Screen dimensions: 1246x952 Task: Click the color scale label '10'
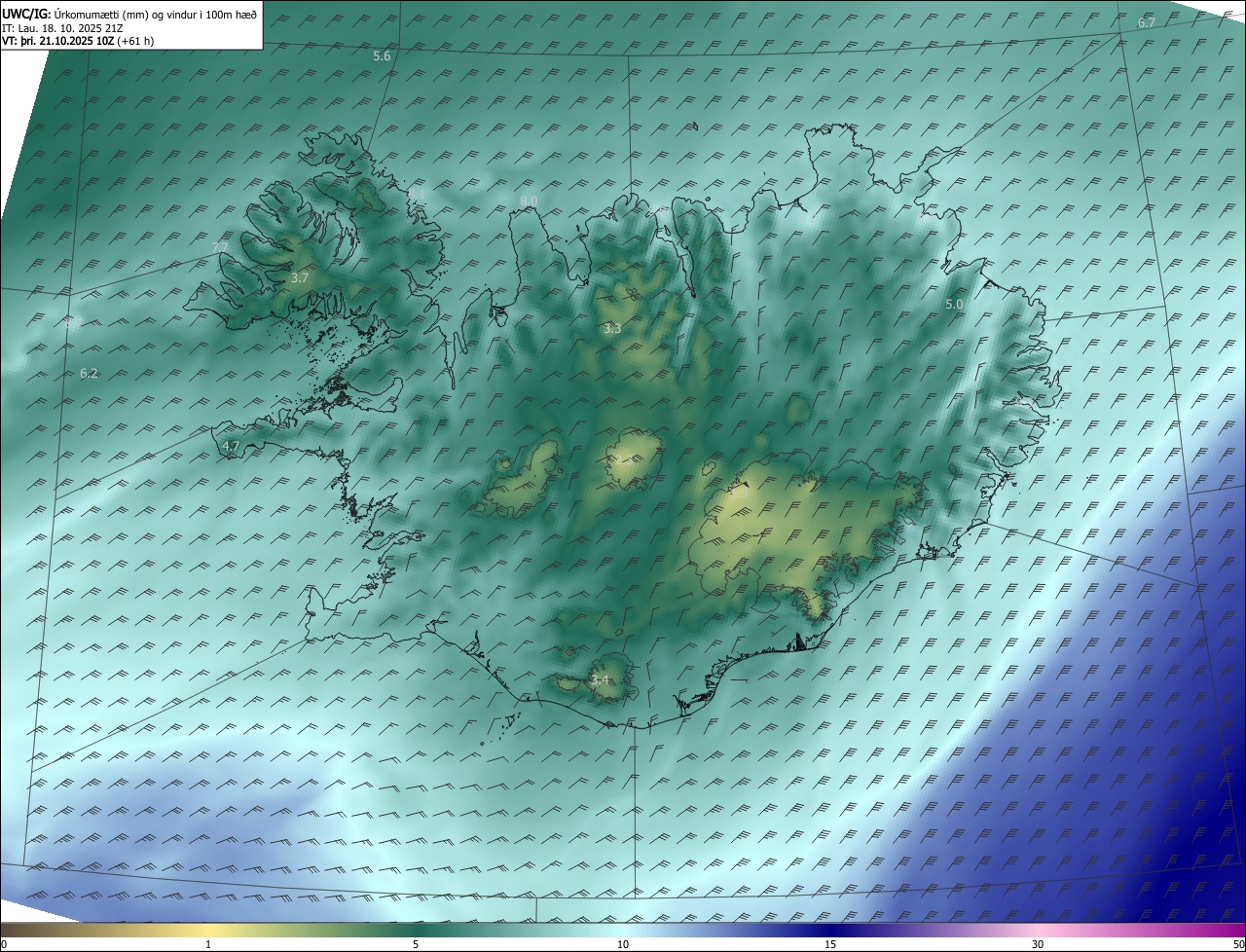pyautogui.click(x=623, y=945)
